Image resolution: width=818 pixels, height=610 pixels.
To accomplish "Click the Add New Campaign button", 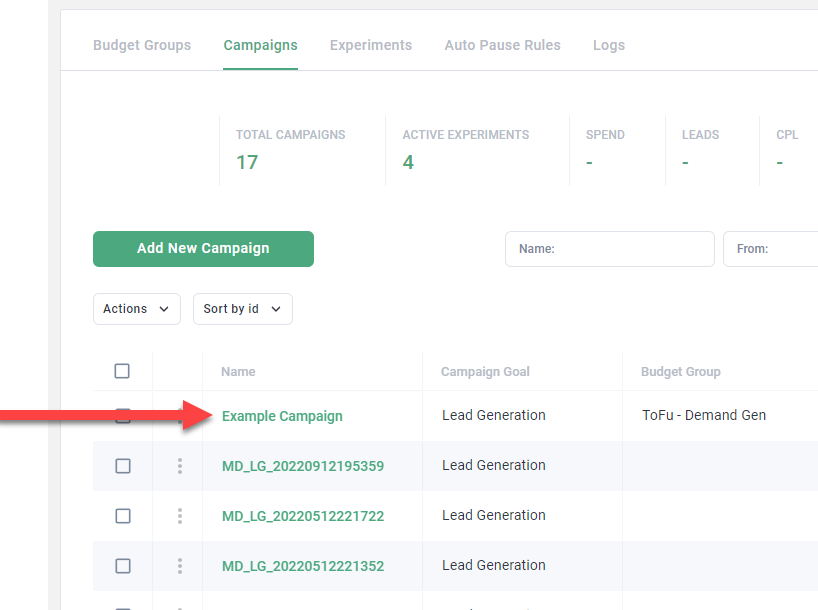I will tap(203, 249).
